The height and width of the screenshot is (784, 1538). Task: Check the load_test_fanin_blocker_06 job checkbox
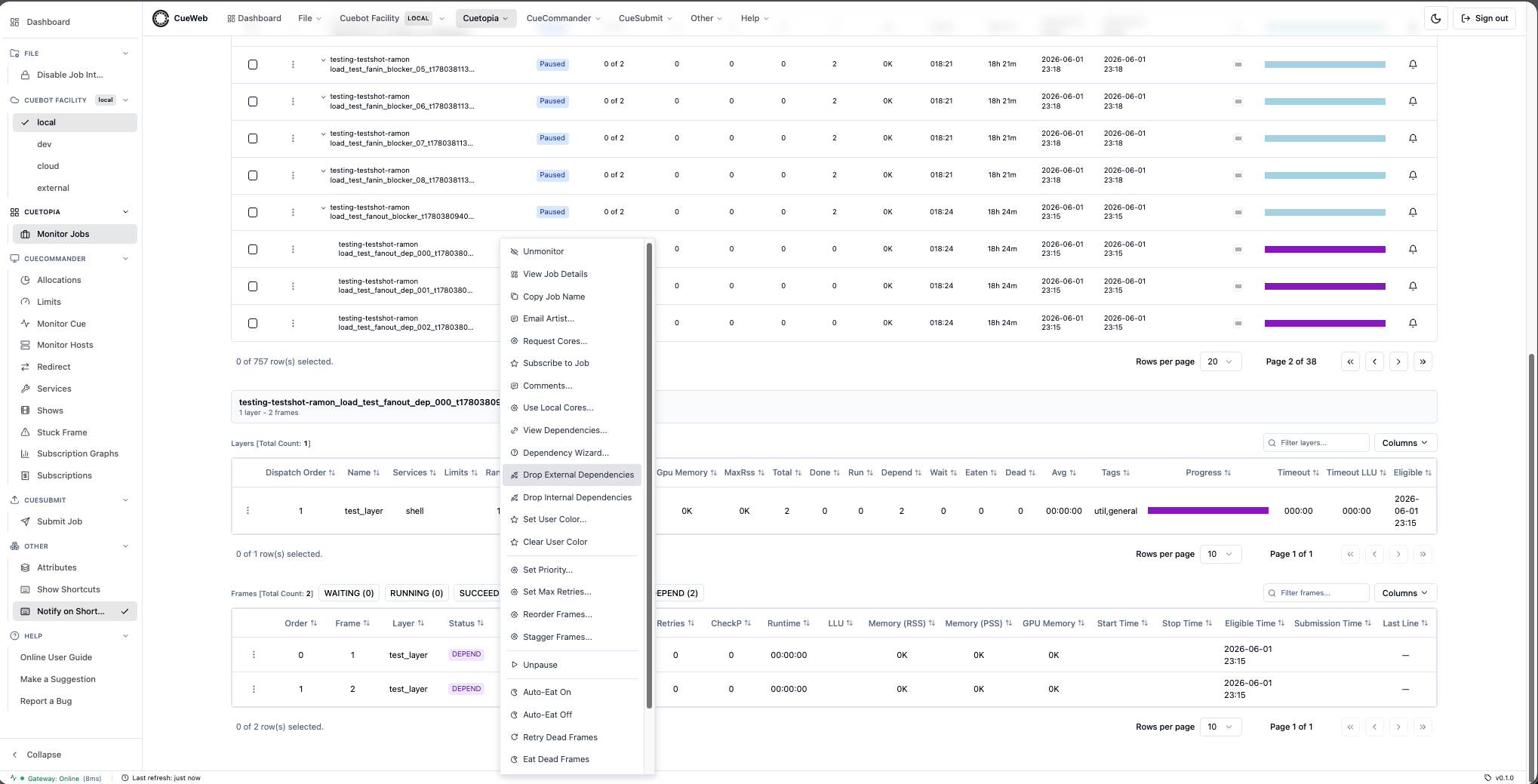253,101
